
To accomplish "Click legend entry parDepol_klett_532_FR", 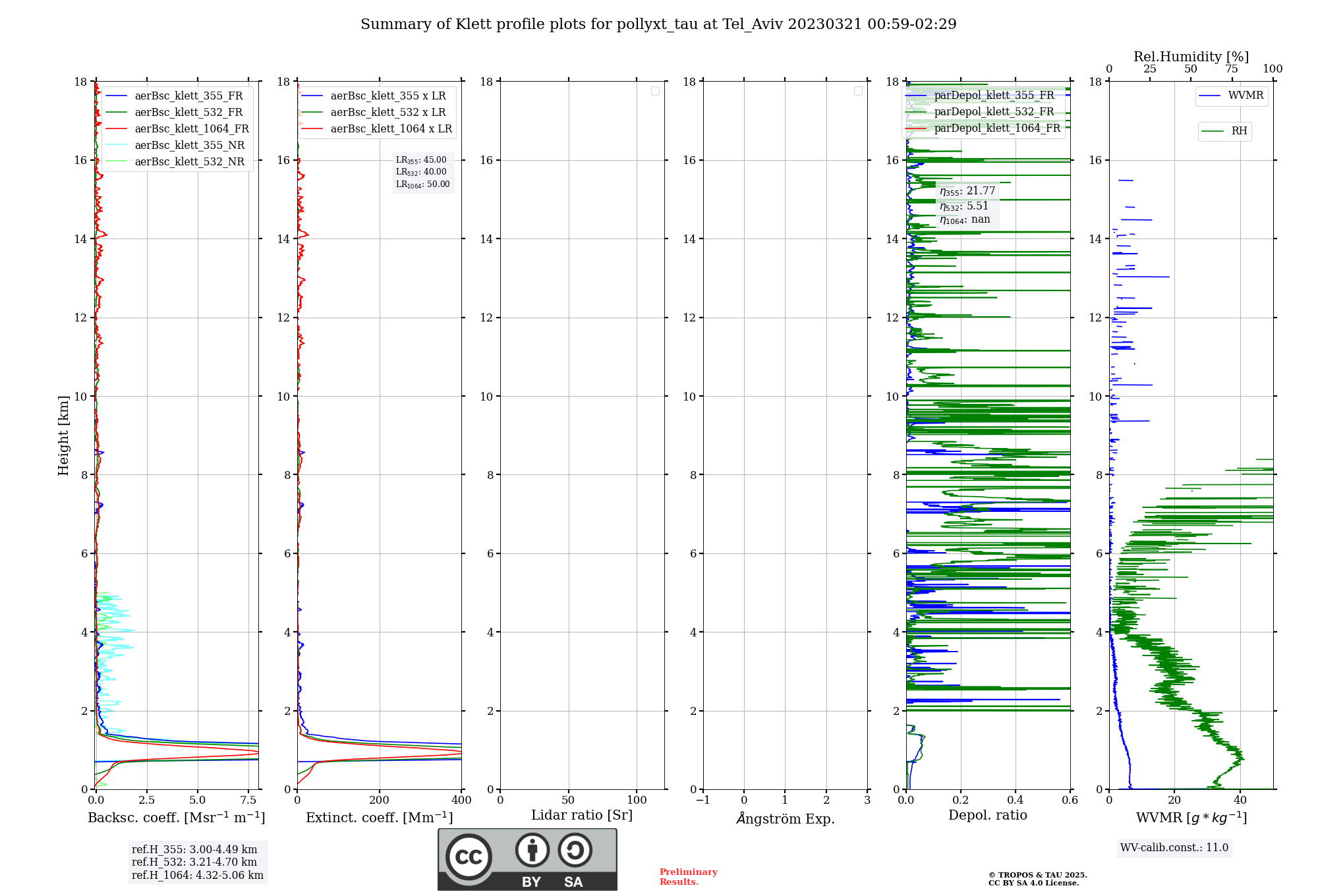I will tap(980, 111).
